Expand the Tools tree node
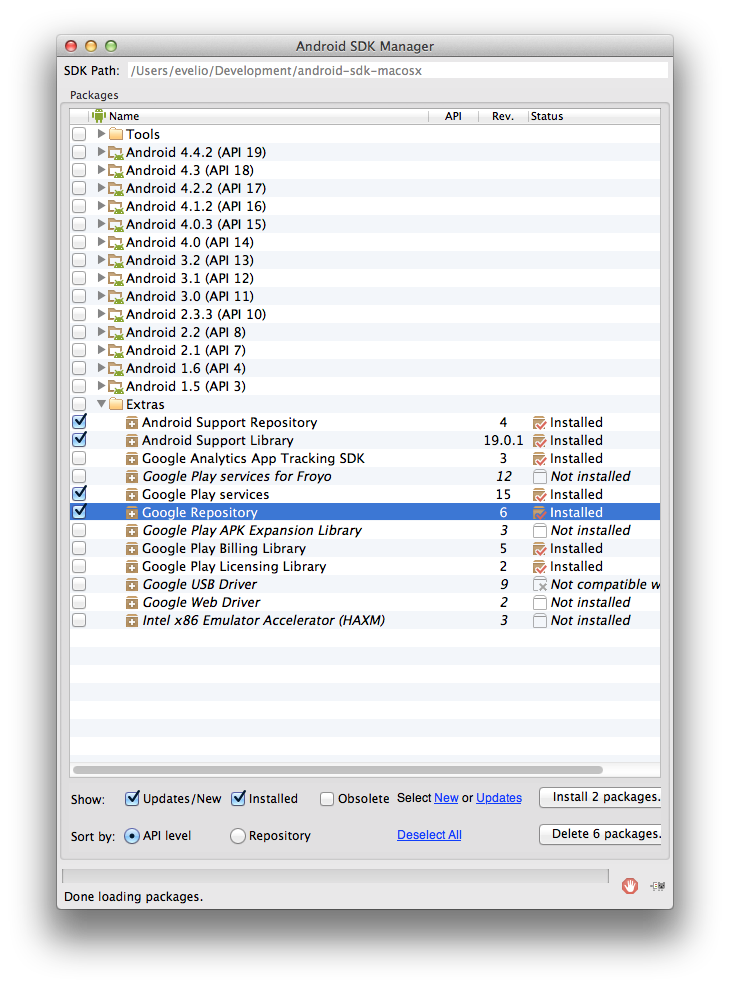730x988 pixels. [101, 134]
